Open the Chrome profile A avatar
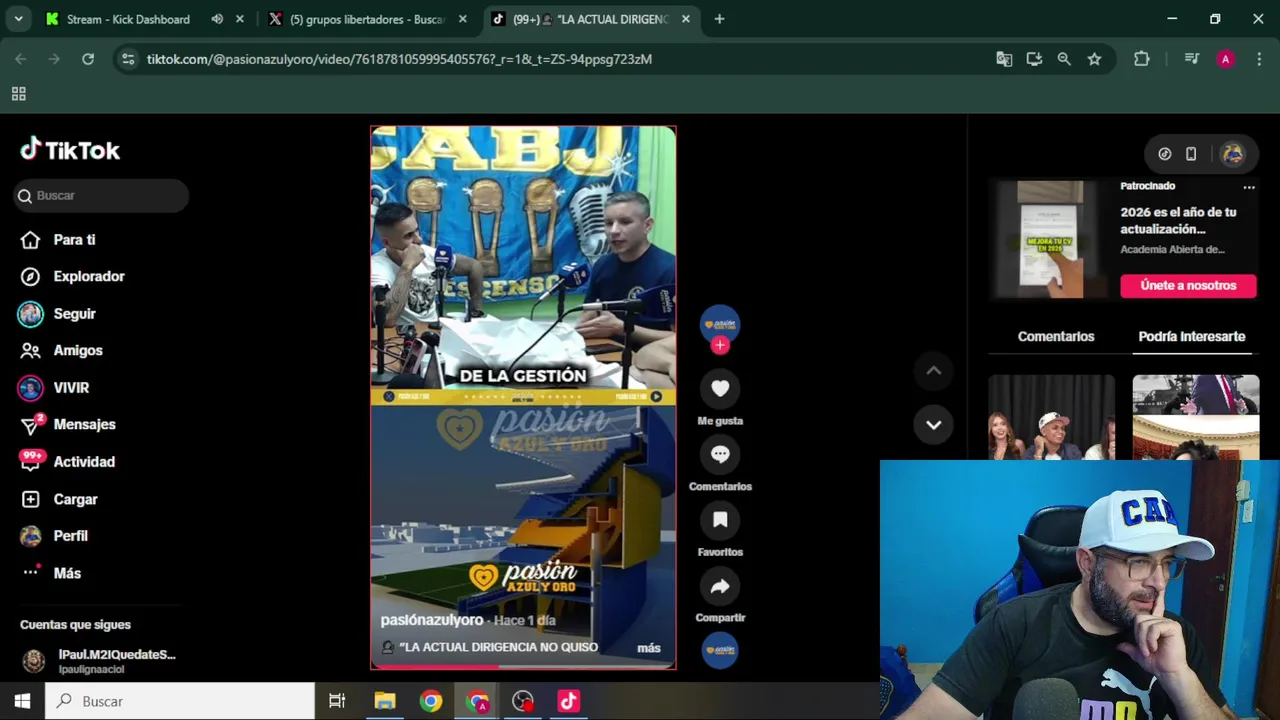The width and height of the screenshot is (1280, 720). tap(1225, 59)
